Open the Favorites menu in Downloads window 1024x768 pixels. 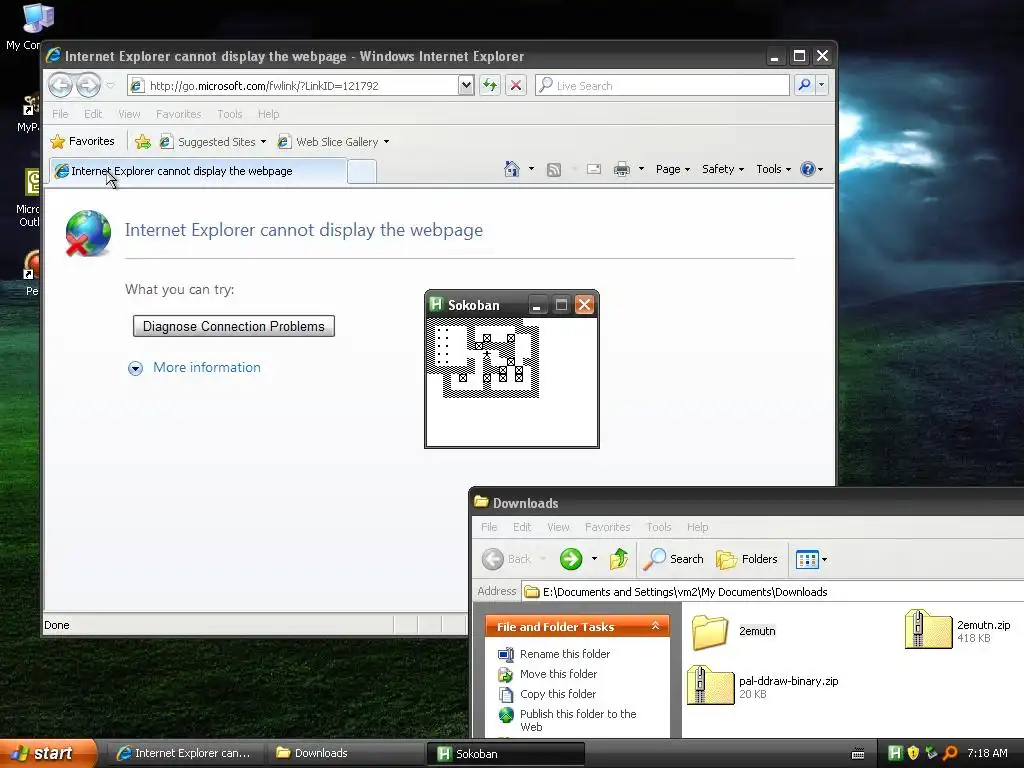[607, 527]
